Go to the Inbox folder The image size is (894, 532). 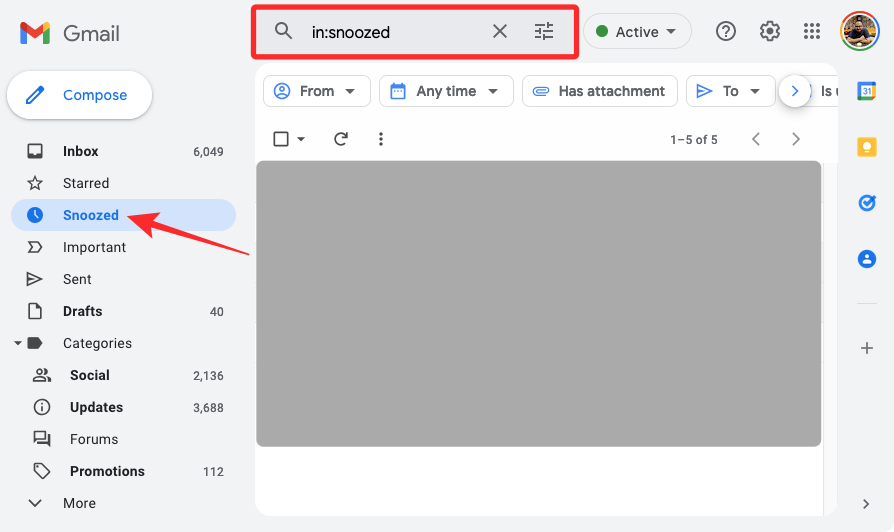[81, 151]
